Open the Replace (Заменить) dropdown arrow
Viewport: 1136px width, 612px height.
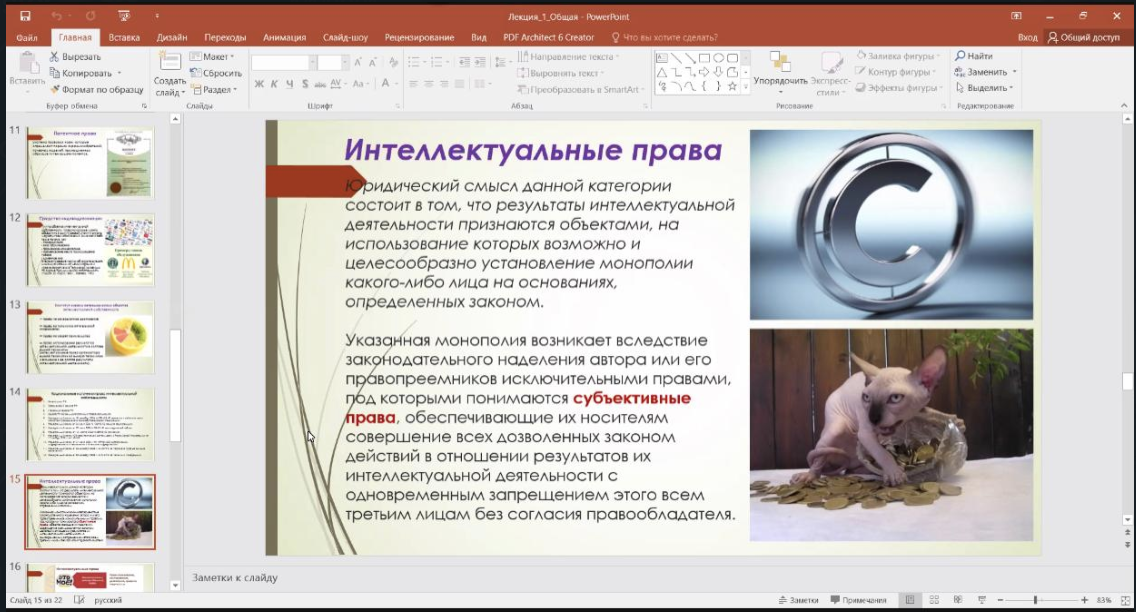click(x=1014, y=72)
